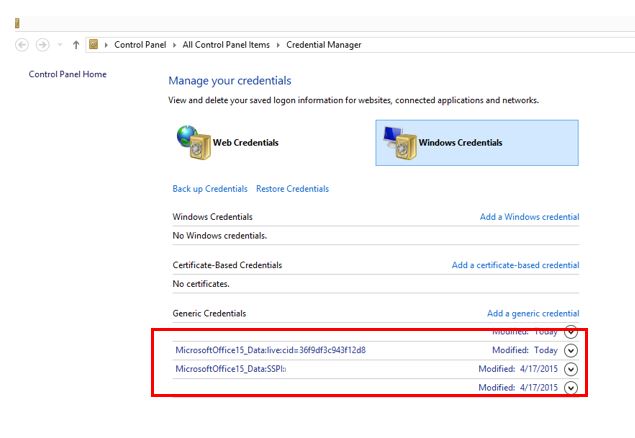The width and height of the screenshot is (635, 438).
Task: Click the No certificates text
Action: pyautogui.click(x=201, y=284)
